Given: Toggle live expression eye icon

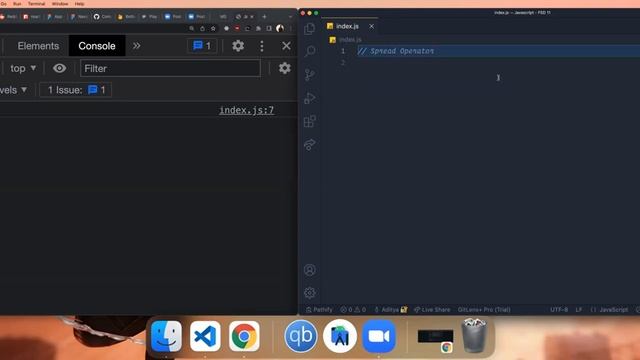Looking at the screenshot, I should (x=59, y=68).
